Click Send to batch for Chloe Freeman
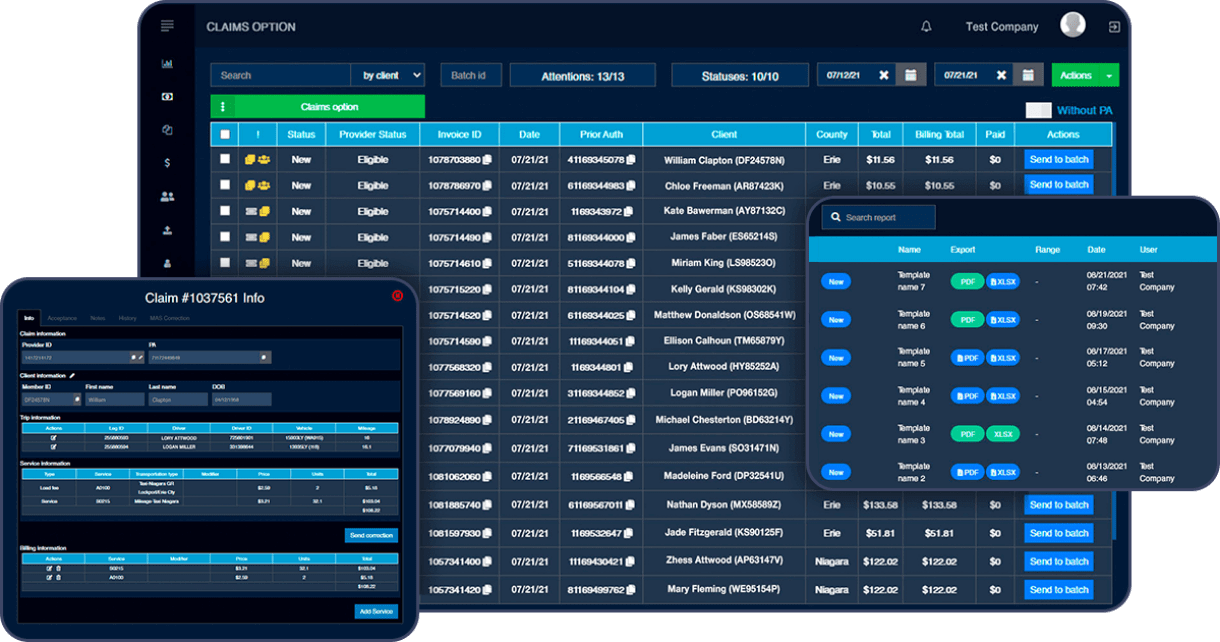Screen dimensions: 1220x642 pyautogui.click(x=1059, y=185)
